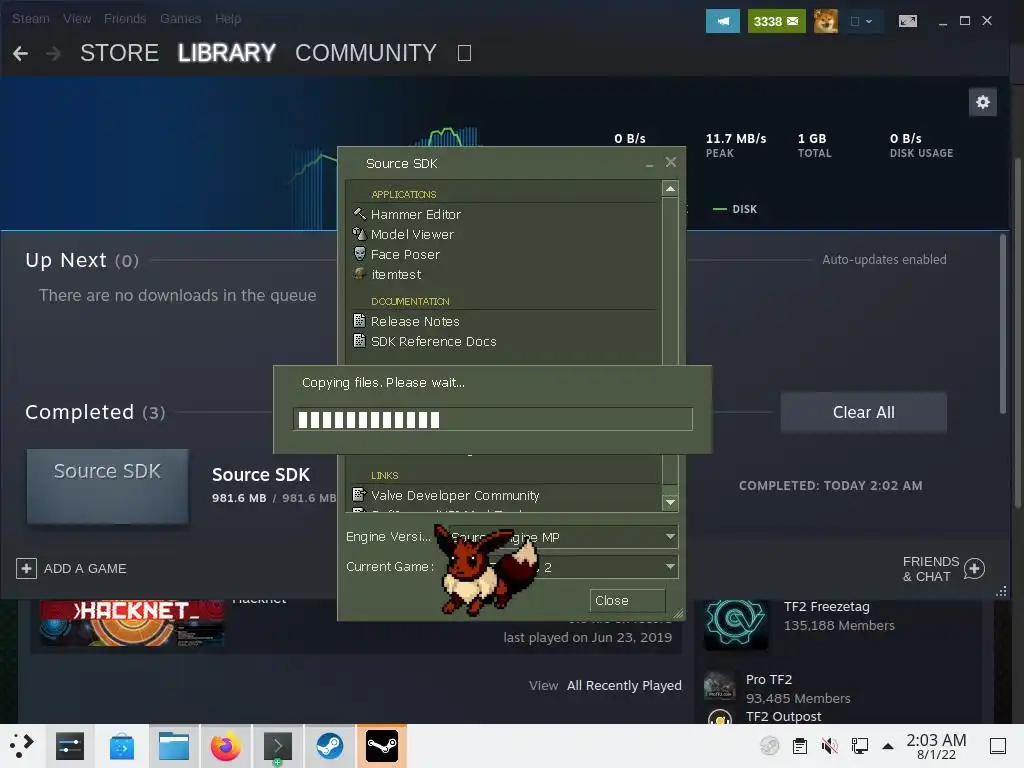Launch Model Viewer from Source SDK
This screenshot has height=768, width=1024.
pyautogui.click(x=411, y=234)
